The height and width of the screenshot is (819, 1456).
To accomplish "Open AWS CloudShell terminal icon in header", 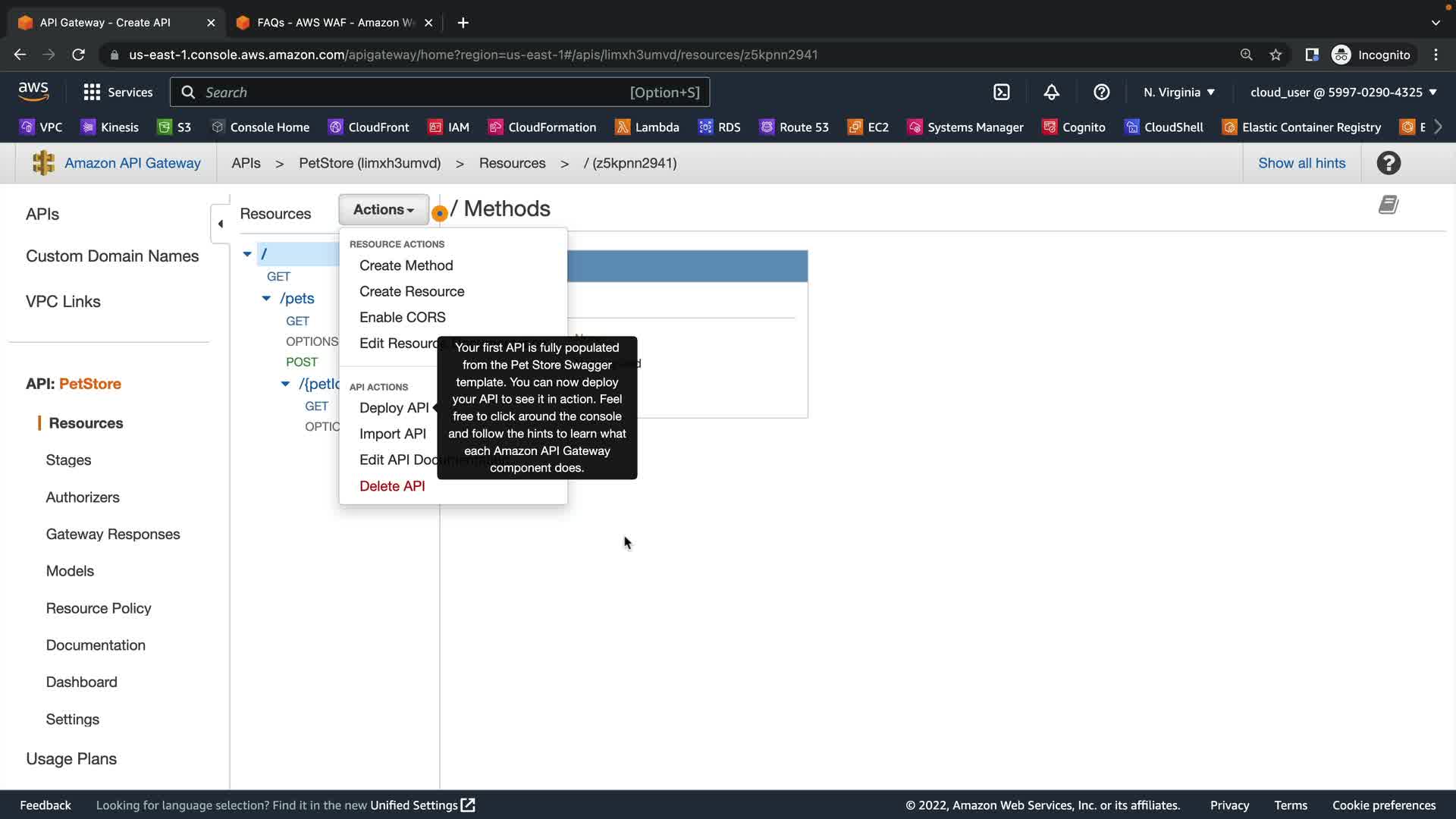I will [1001, 93].
